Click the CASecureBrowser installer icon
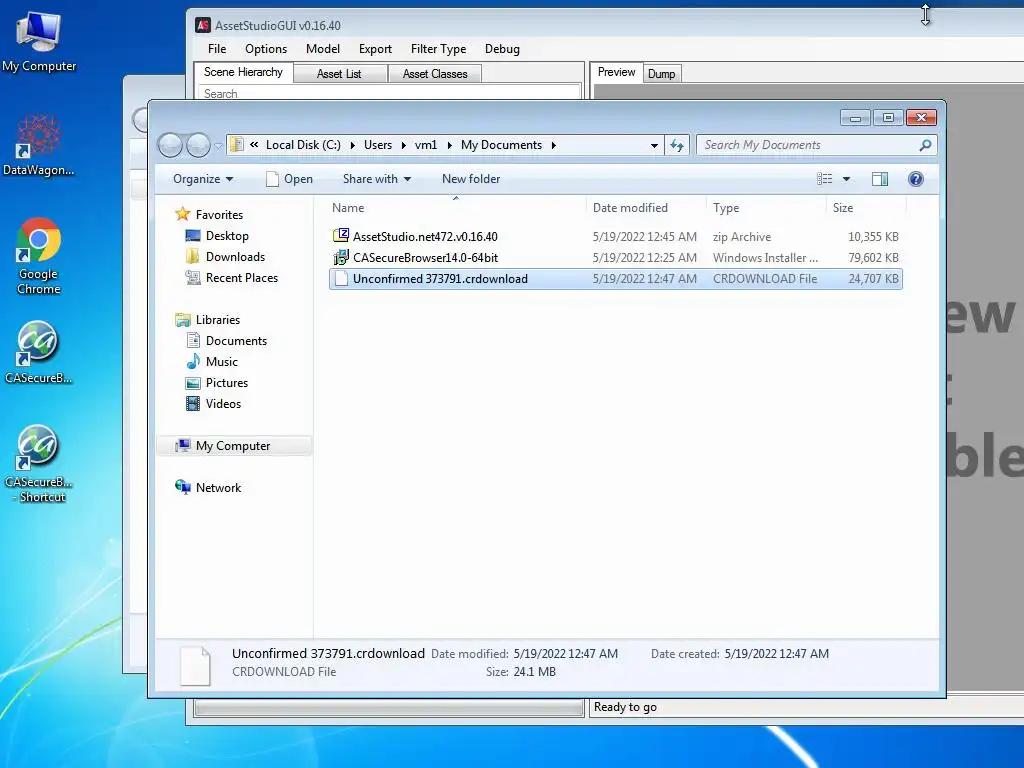1024x768 pixels. point(341,257)
